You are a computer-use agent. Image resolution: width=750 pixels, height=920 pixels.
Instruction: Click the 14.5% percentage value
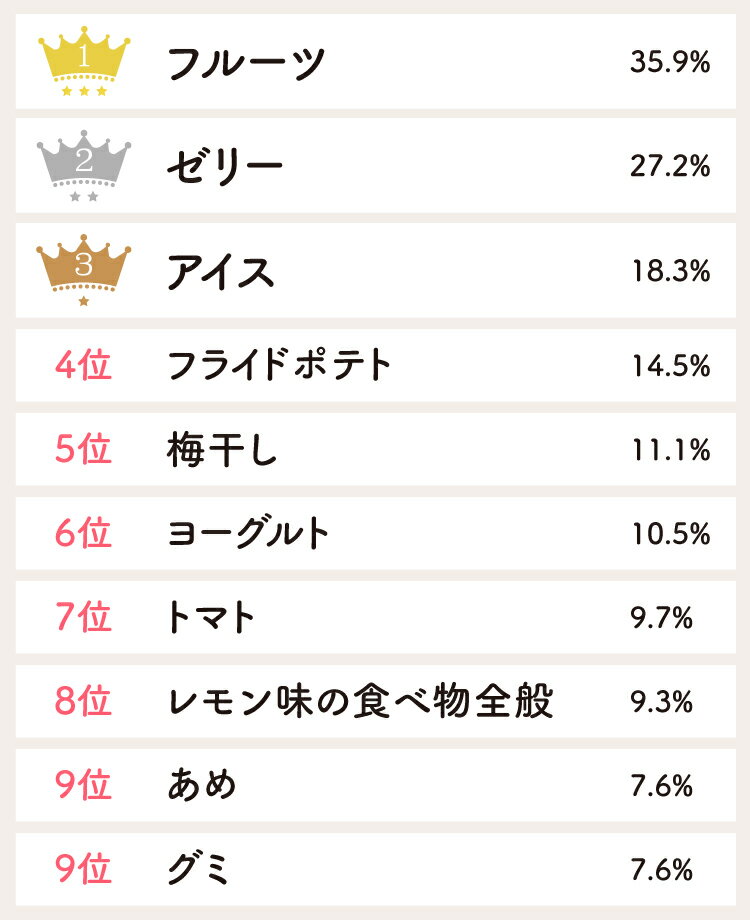click(x=669, y=366)
